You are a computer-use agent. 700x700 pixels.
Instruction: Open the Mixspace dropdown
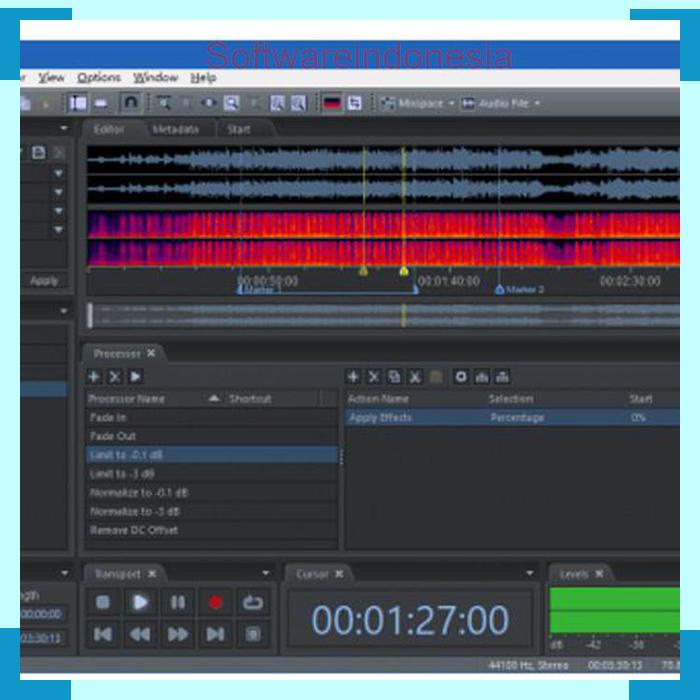coord(418,104)
